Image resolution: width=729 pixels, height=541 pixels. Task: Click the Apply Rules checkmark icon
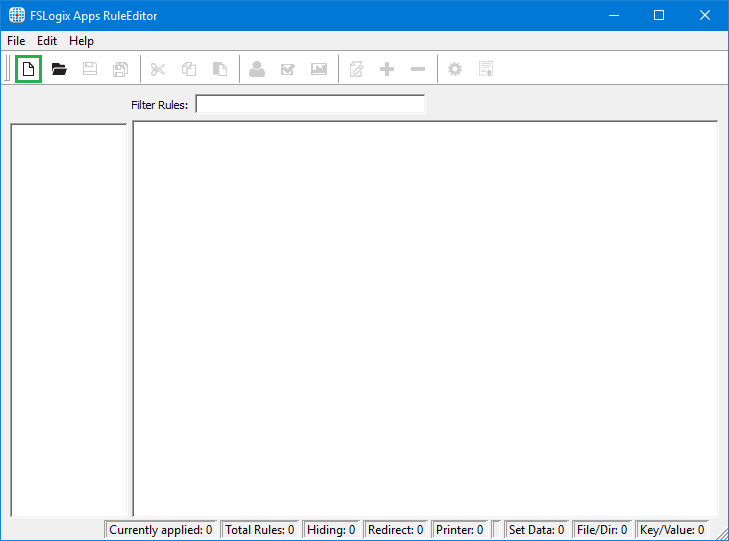point(288,69)
